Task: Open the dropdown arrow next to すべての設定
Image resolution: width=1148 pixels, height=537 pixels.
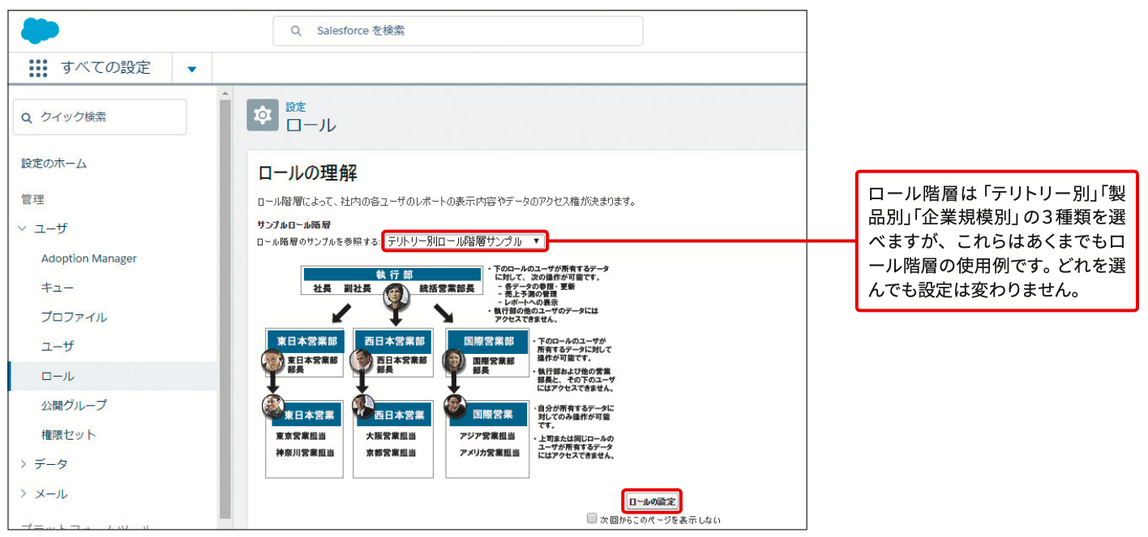Action: 192,69
